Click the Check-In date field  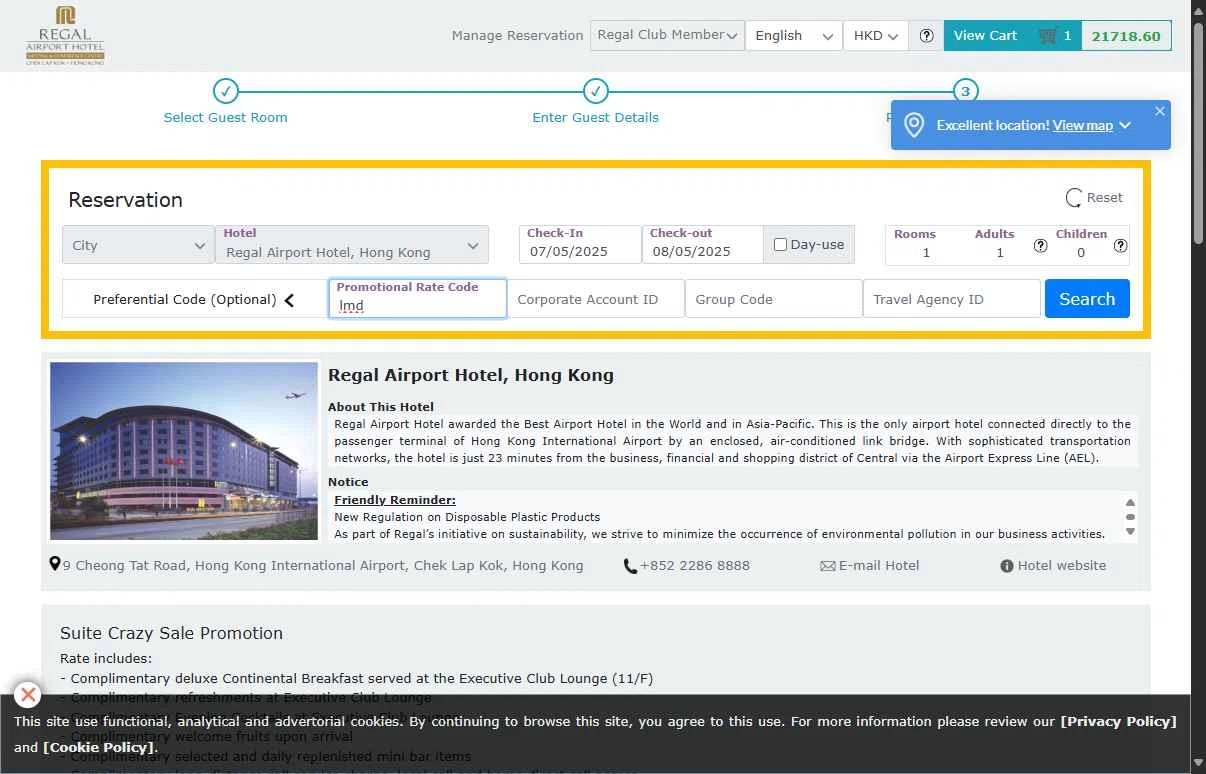(580, 245)
